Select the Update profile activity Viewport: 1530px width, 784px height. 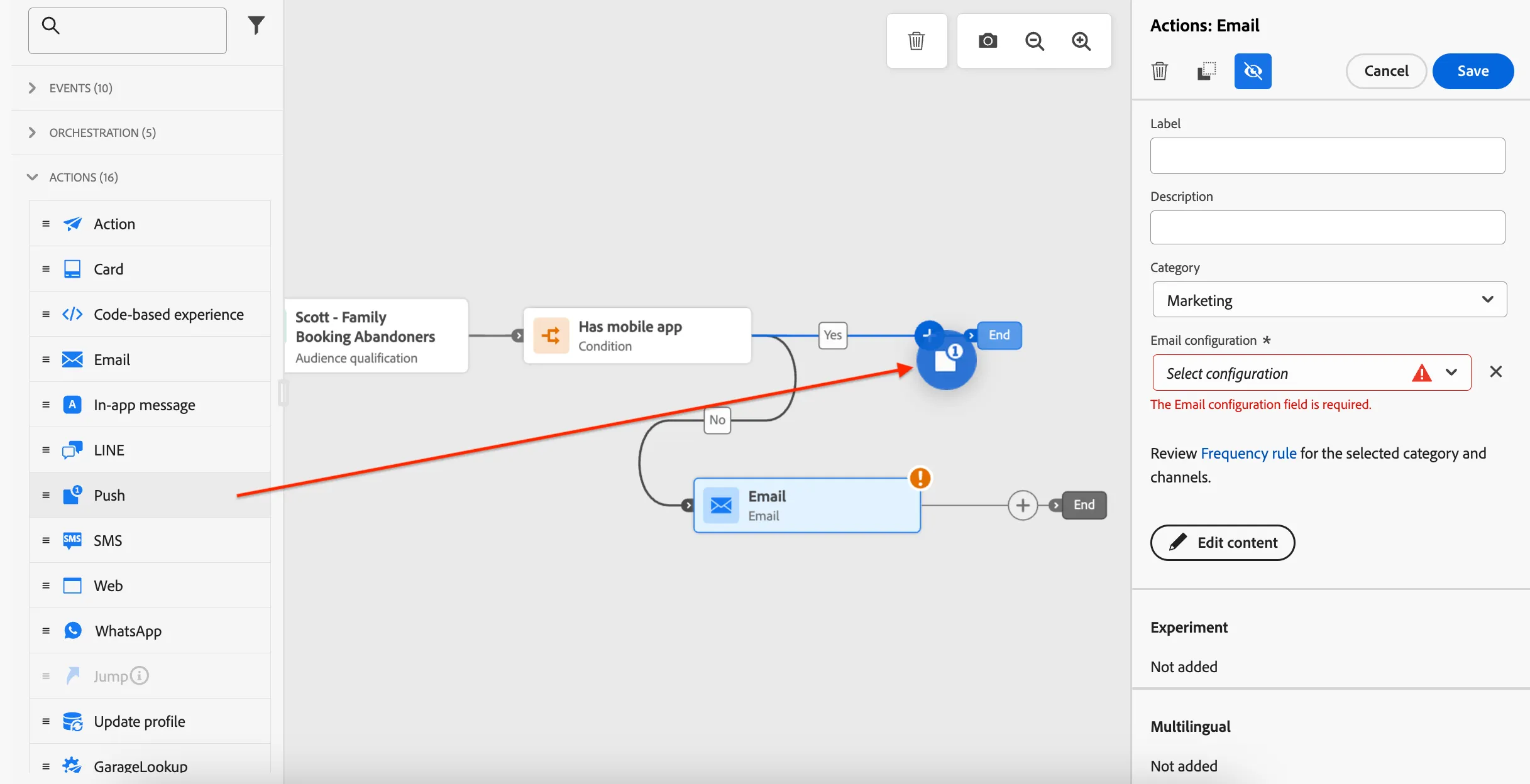150,721
